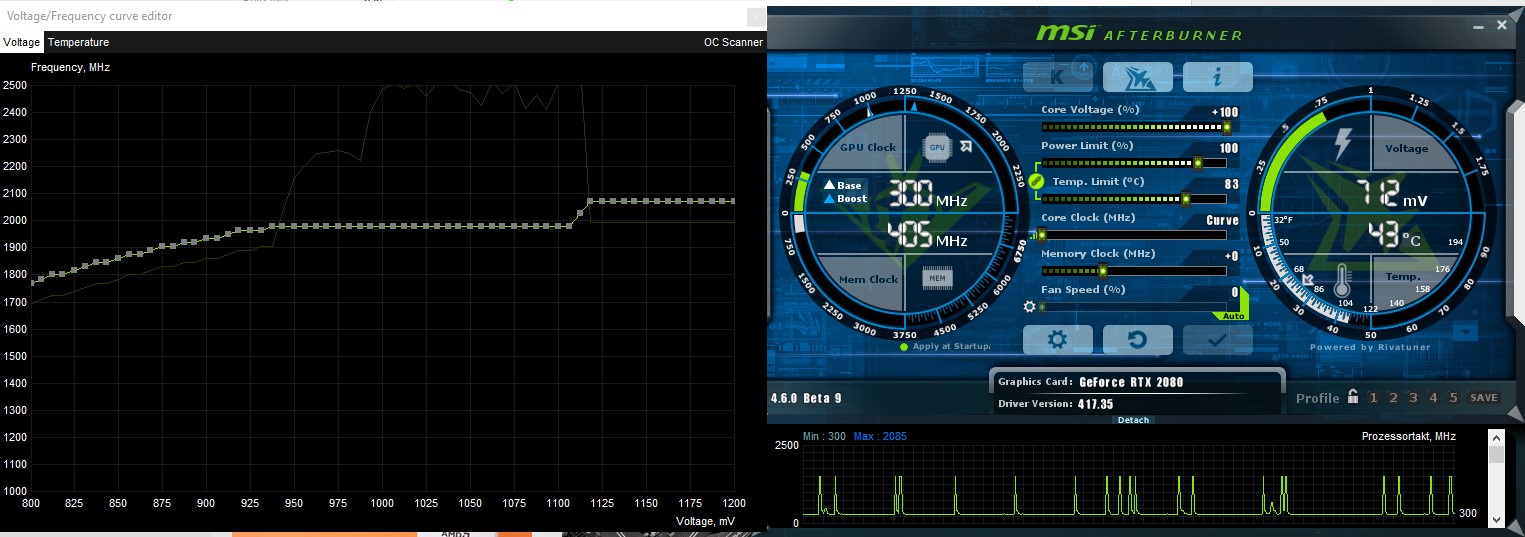This screenshot has width=1525, height=537.
Task: Click the dropdown arrow below the Temp gauge
Action: tap(1466, 331)
